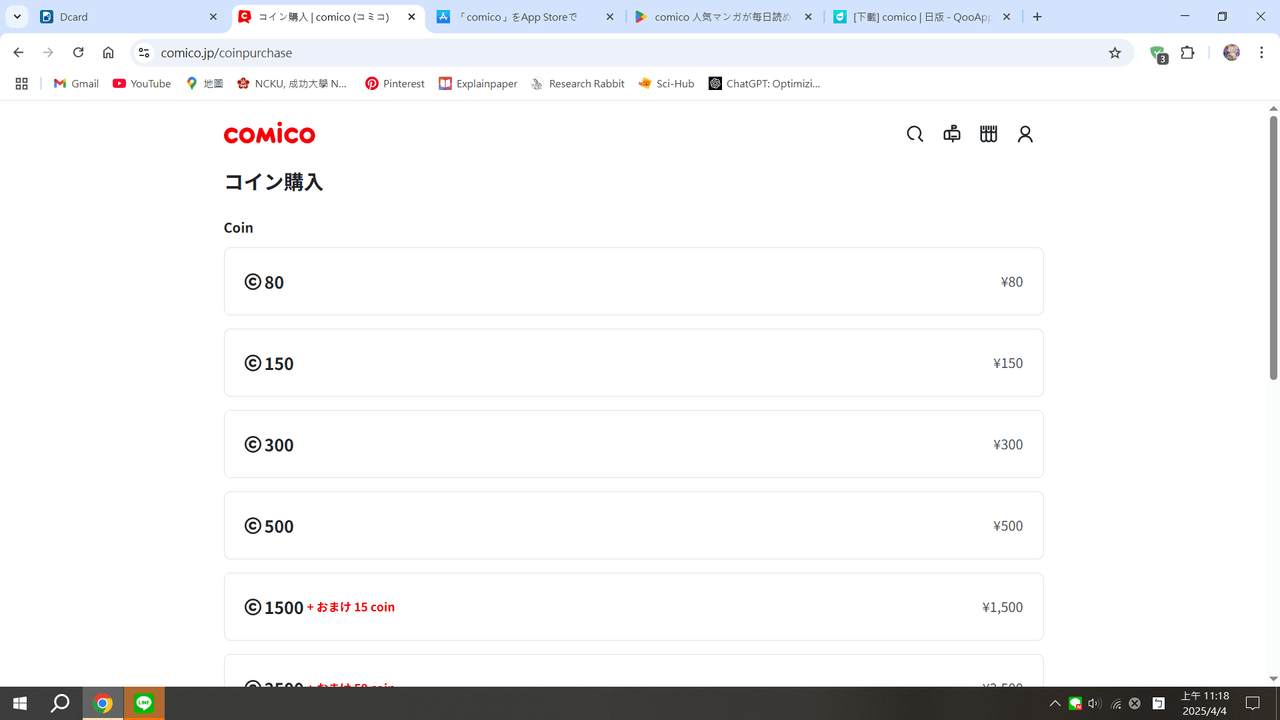The width and height of the screenshot is (1280, 720).
Task: Select the 500 coin package
Action: [x=633, y=526]
